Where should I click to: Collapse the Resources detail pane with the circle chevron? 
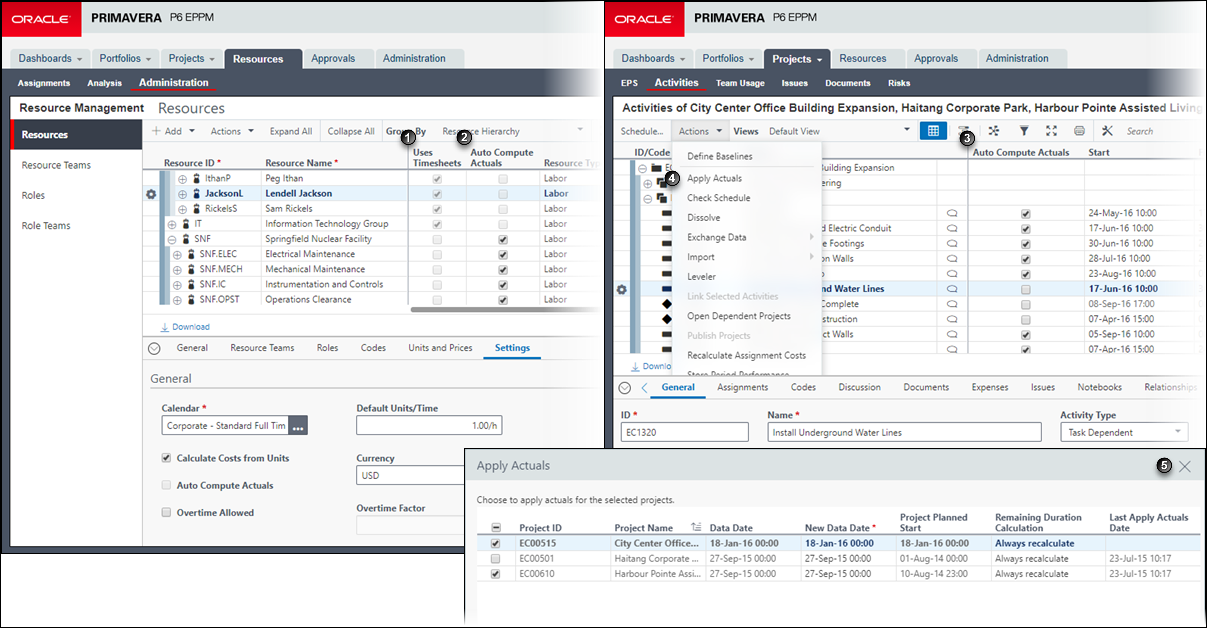[154, 348]
